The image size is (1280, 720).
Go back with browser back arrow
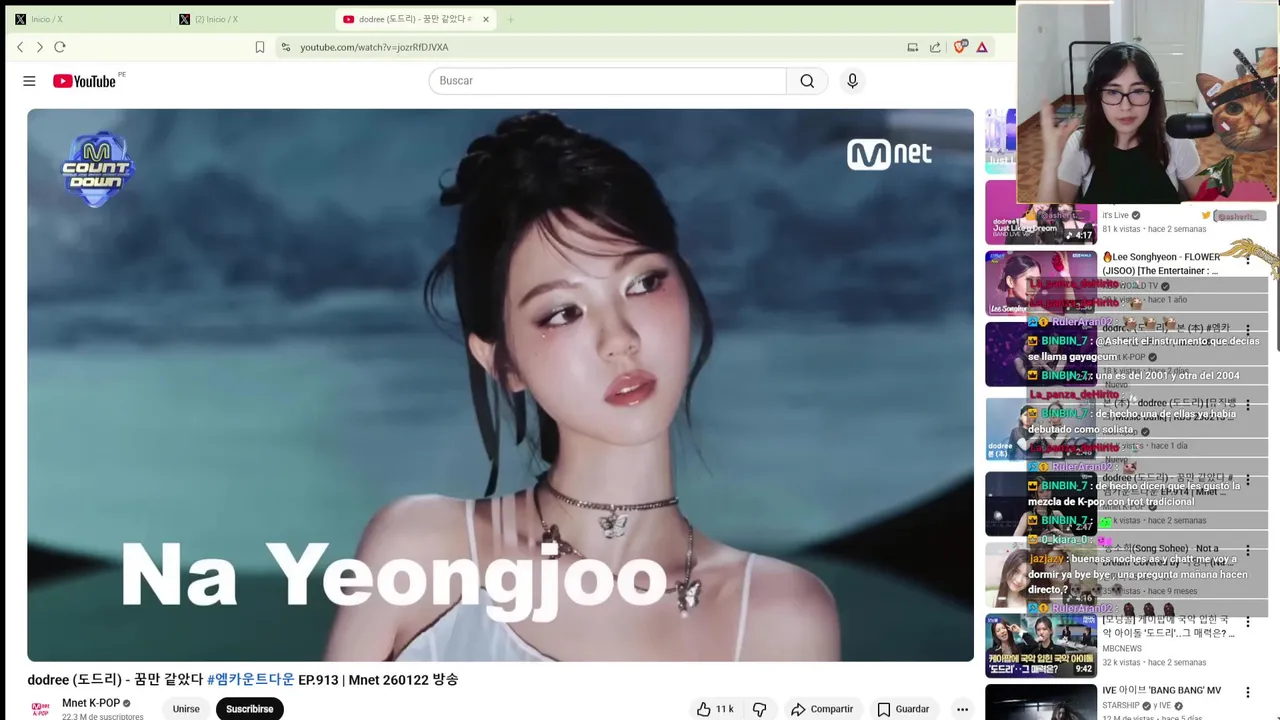20,47
